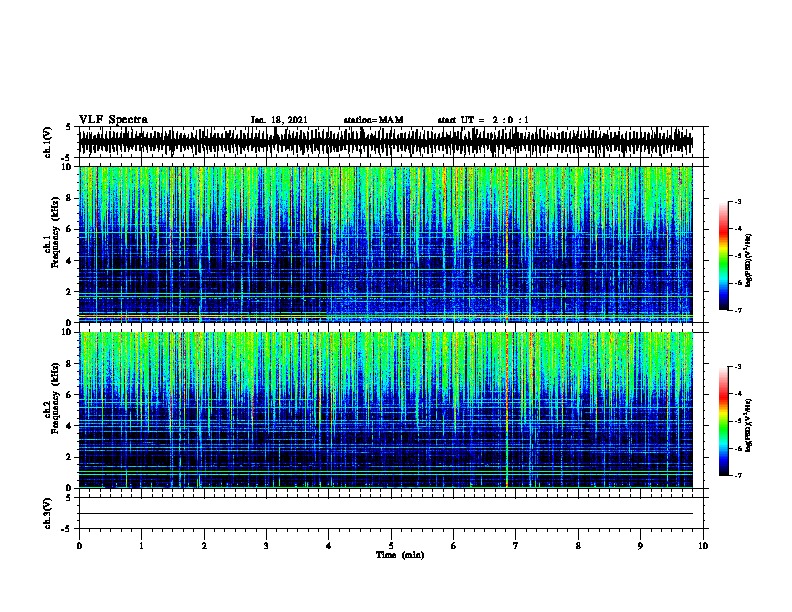Click the ch.1 frequency tick "2"
Viewport: 792px width, 612px height.
tap(69, 292)
